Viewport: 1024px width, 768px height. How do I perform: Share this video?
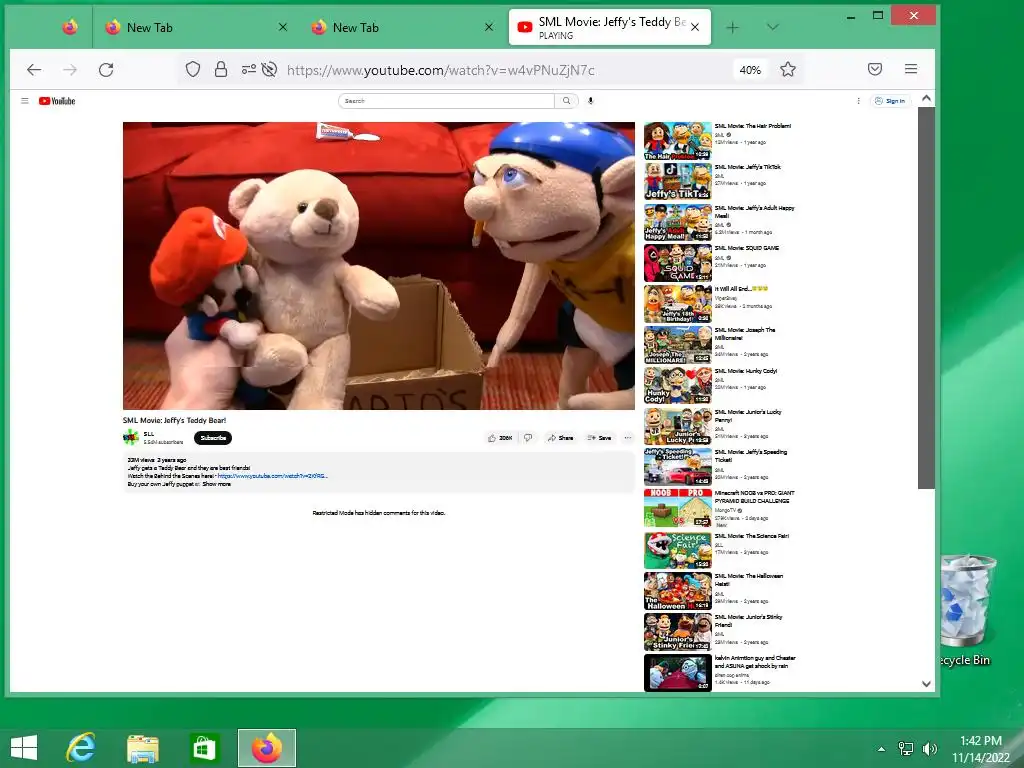pos(560,438)
